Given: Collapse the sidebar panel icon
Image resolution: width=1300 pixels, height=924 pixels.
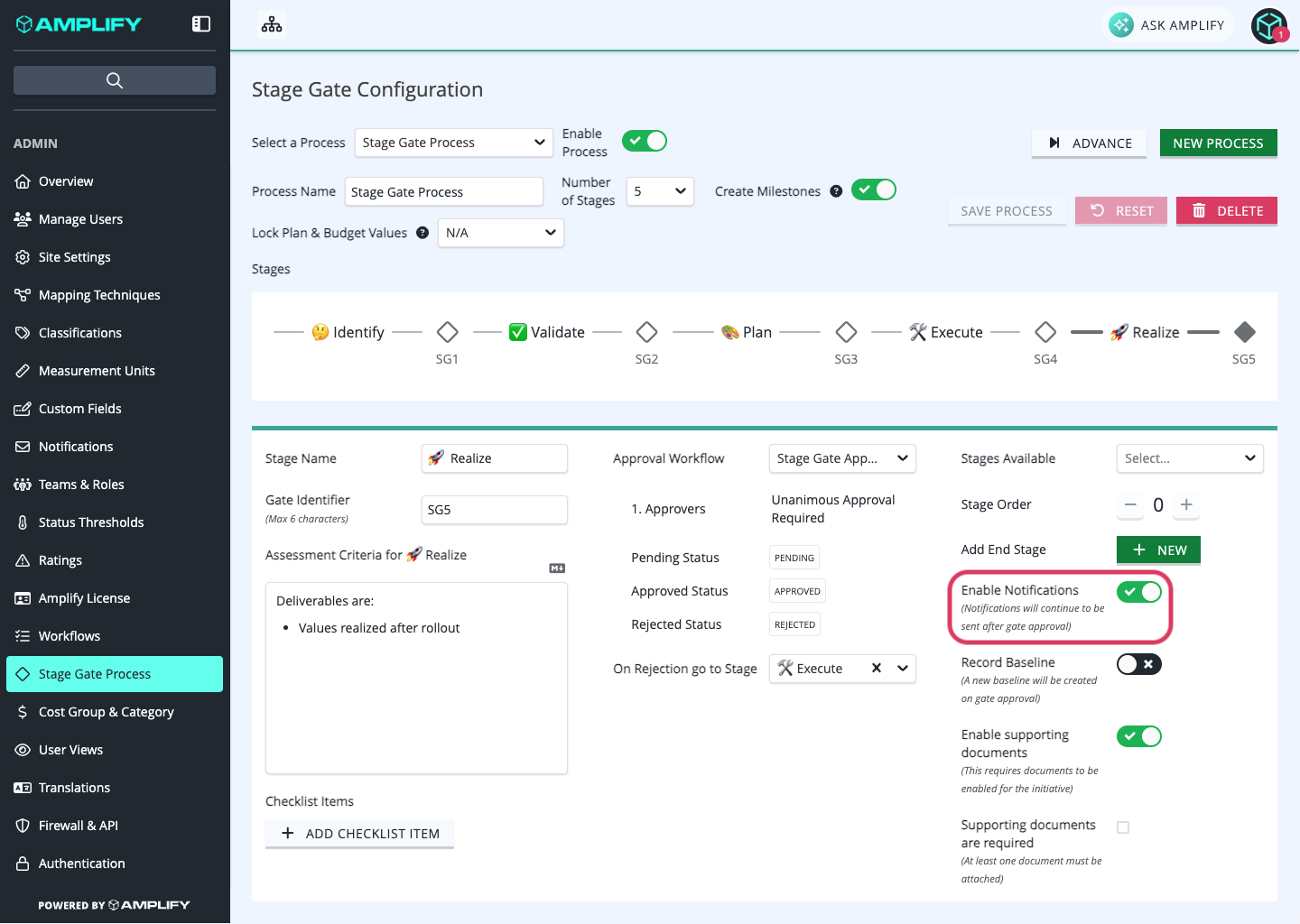Looking at the screenshot, I should [201, 24].
